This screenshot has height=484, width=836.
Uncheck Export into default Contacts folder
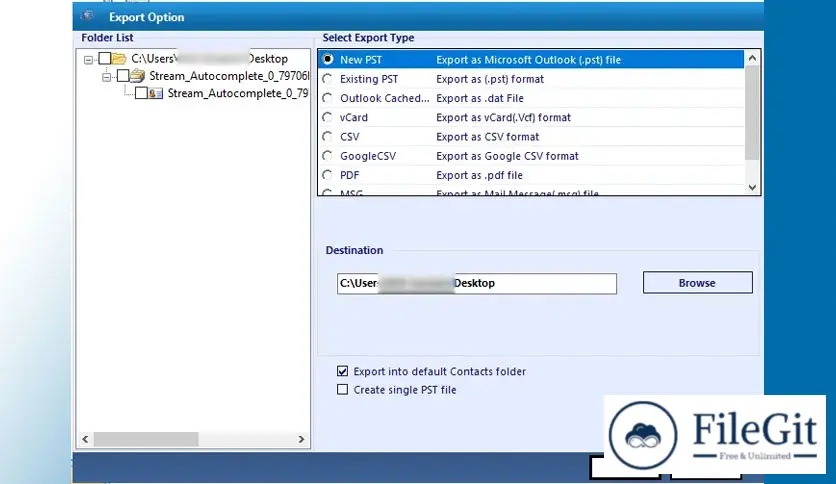342,371
